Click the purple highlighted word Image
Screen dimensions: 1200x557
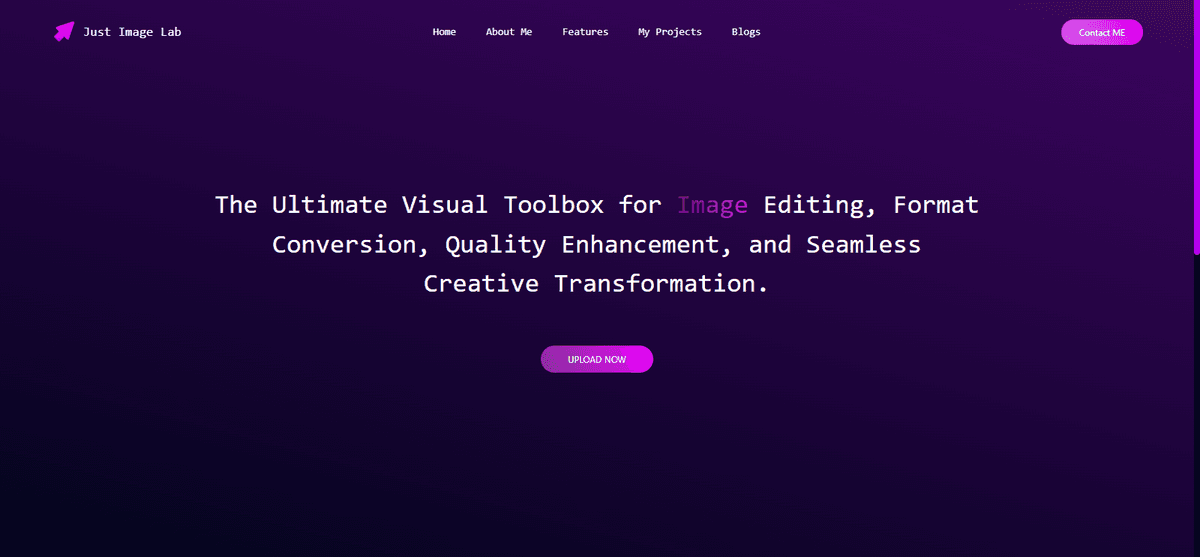pos(712,205)
